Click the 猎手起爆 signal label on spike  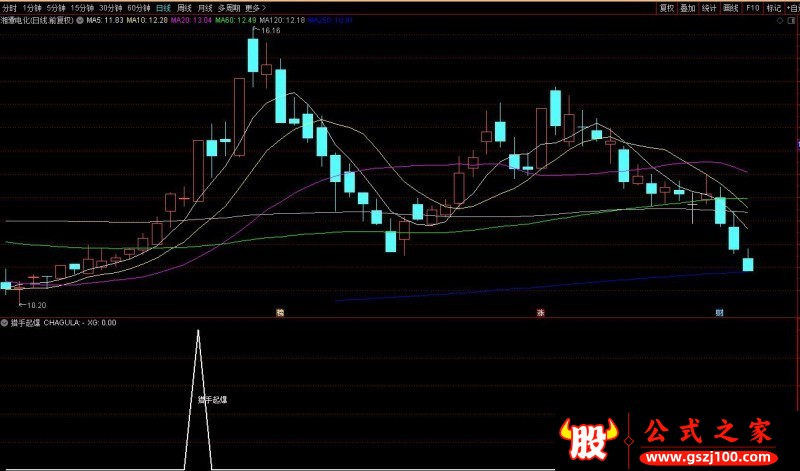[213, 400]
